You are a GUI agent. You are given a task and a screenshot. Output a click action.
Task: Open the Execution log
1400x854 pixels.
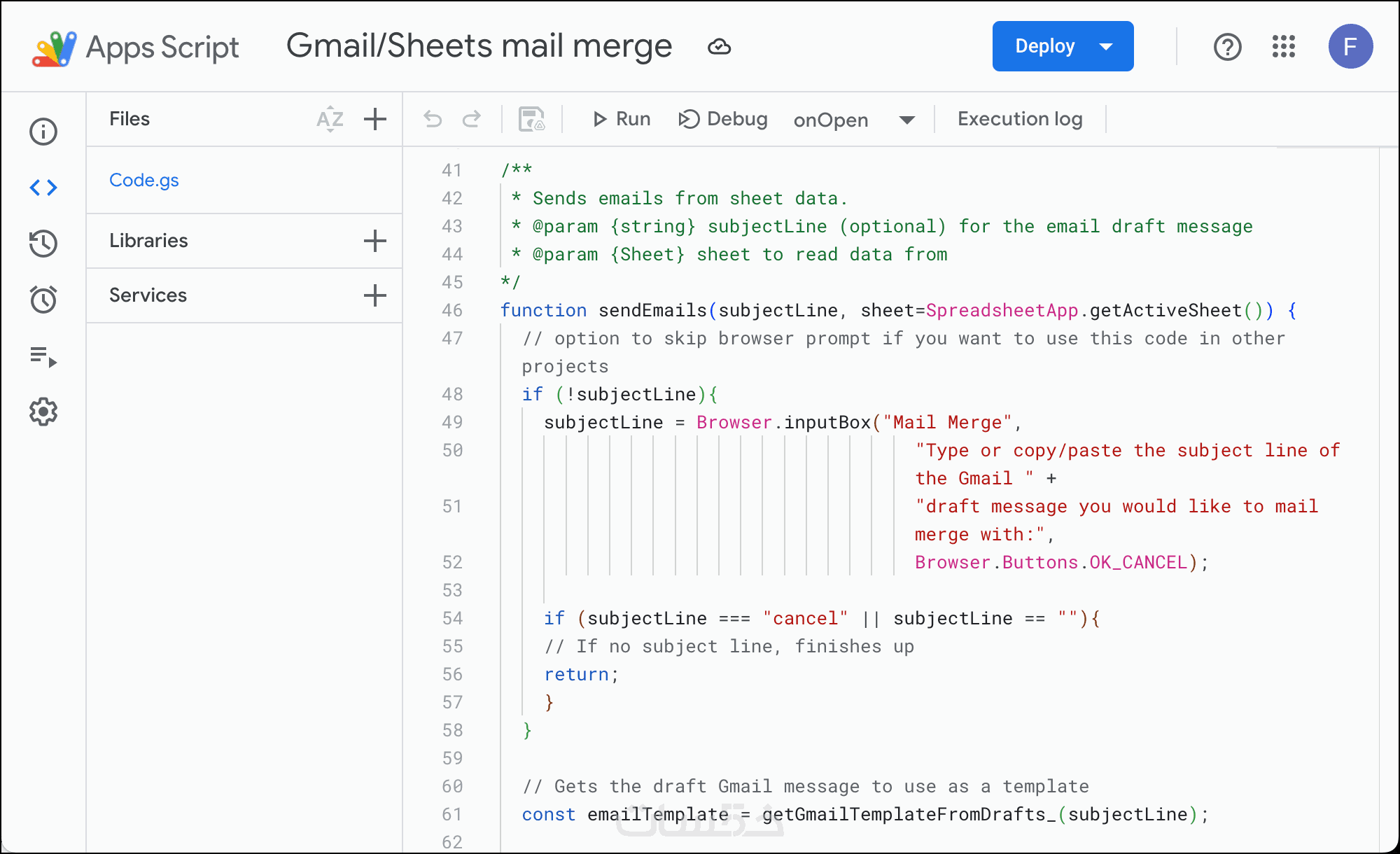click(x=1020, y=120)
